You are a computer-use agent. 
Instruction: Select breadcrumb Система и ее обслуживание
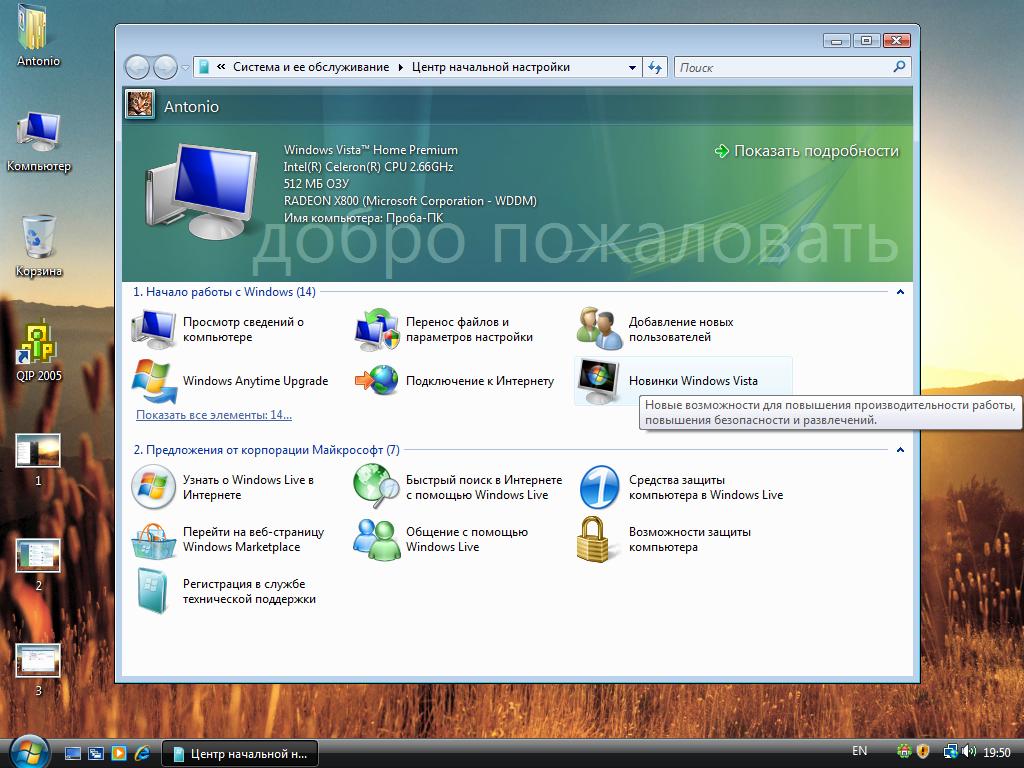tap(311, 67)
